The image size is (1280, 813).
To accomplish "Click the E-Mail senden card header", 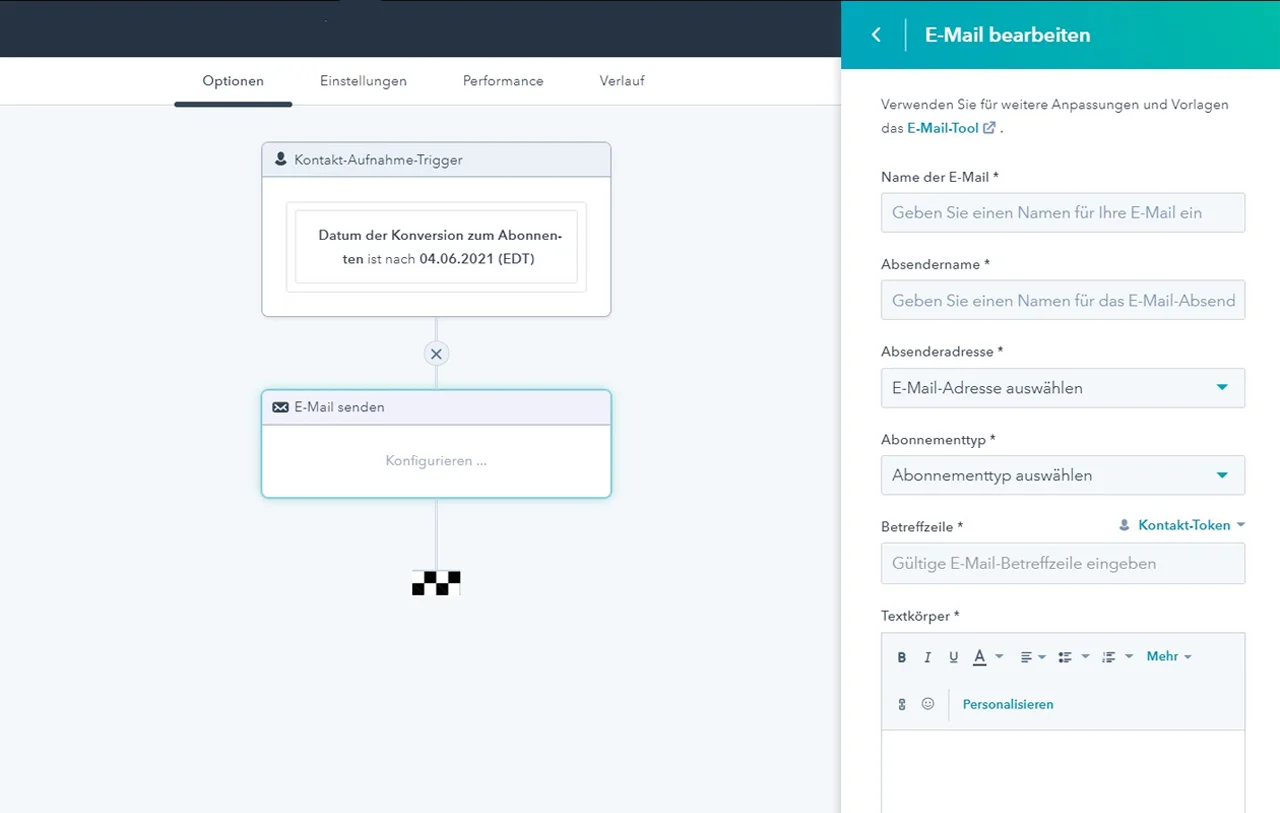I will (436, 407).
